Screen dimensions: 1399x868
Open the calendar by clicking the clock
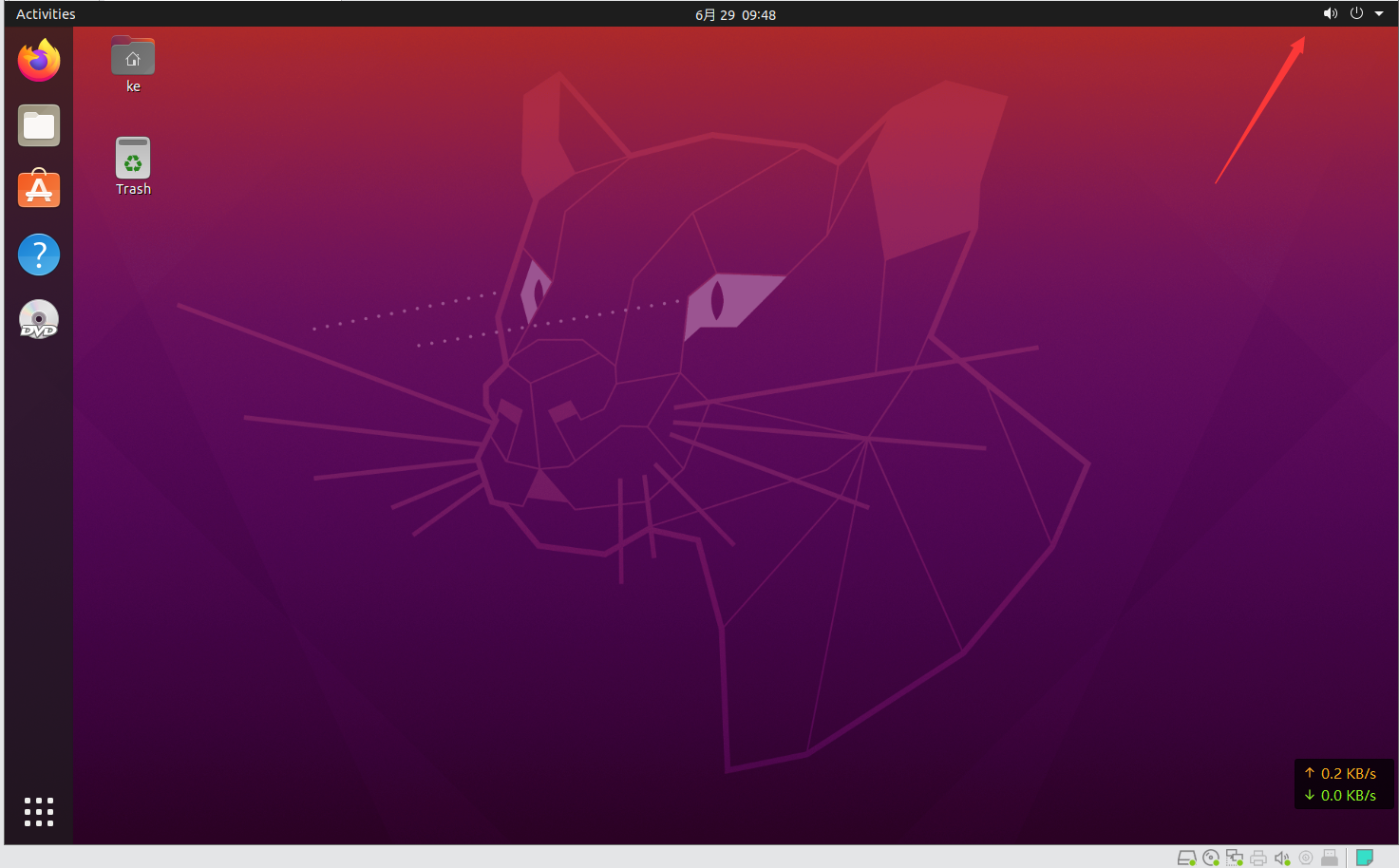click(x=735, y=14)
